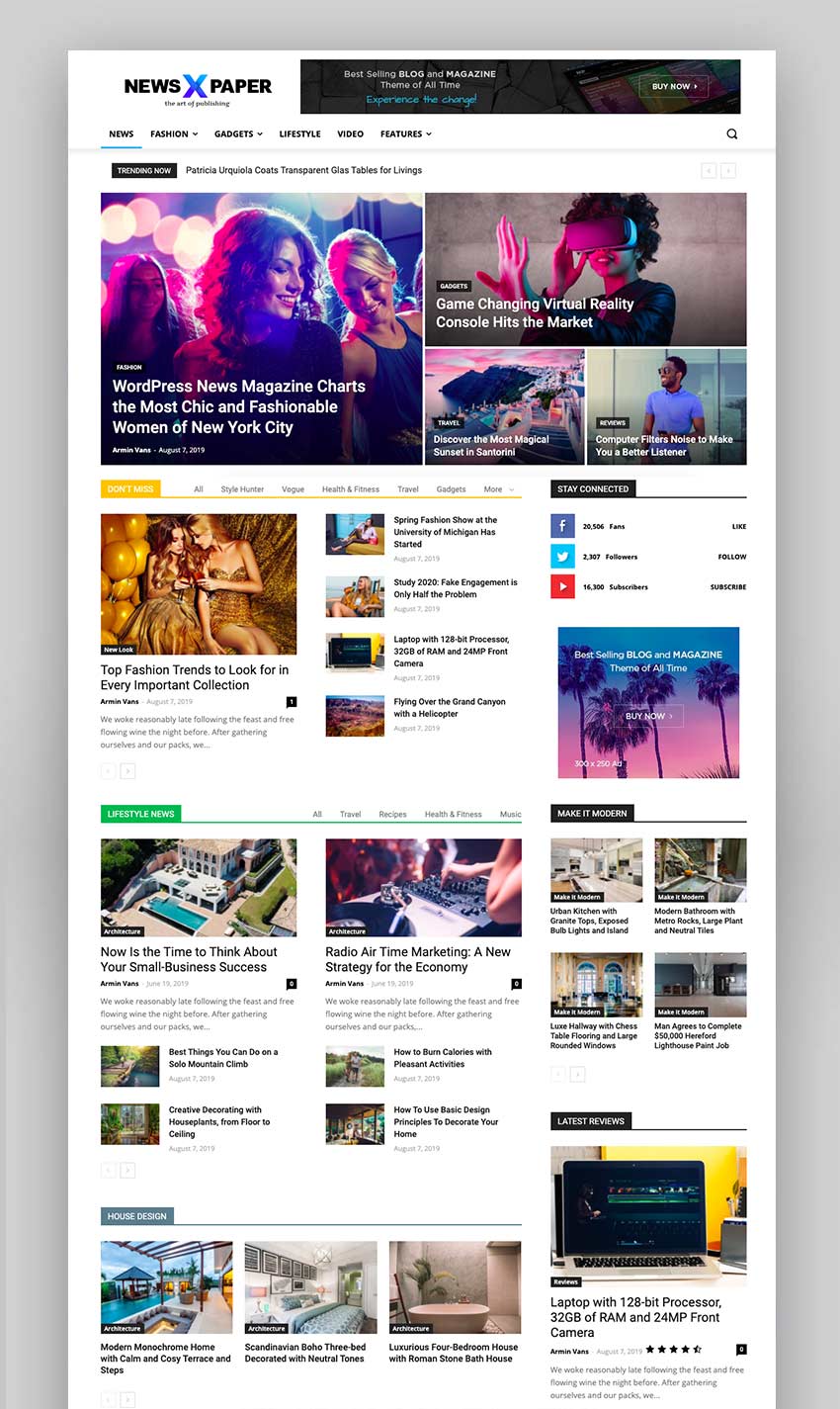The height and width of the screenshot is (1409, 840).
Task: Open comment count on Laptop review
Action: [x=742, y=1350]
